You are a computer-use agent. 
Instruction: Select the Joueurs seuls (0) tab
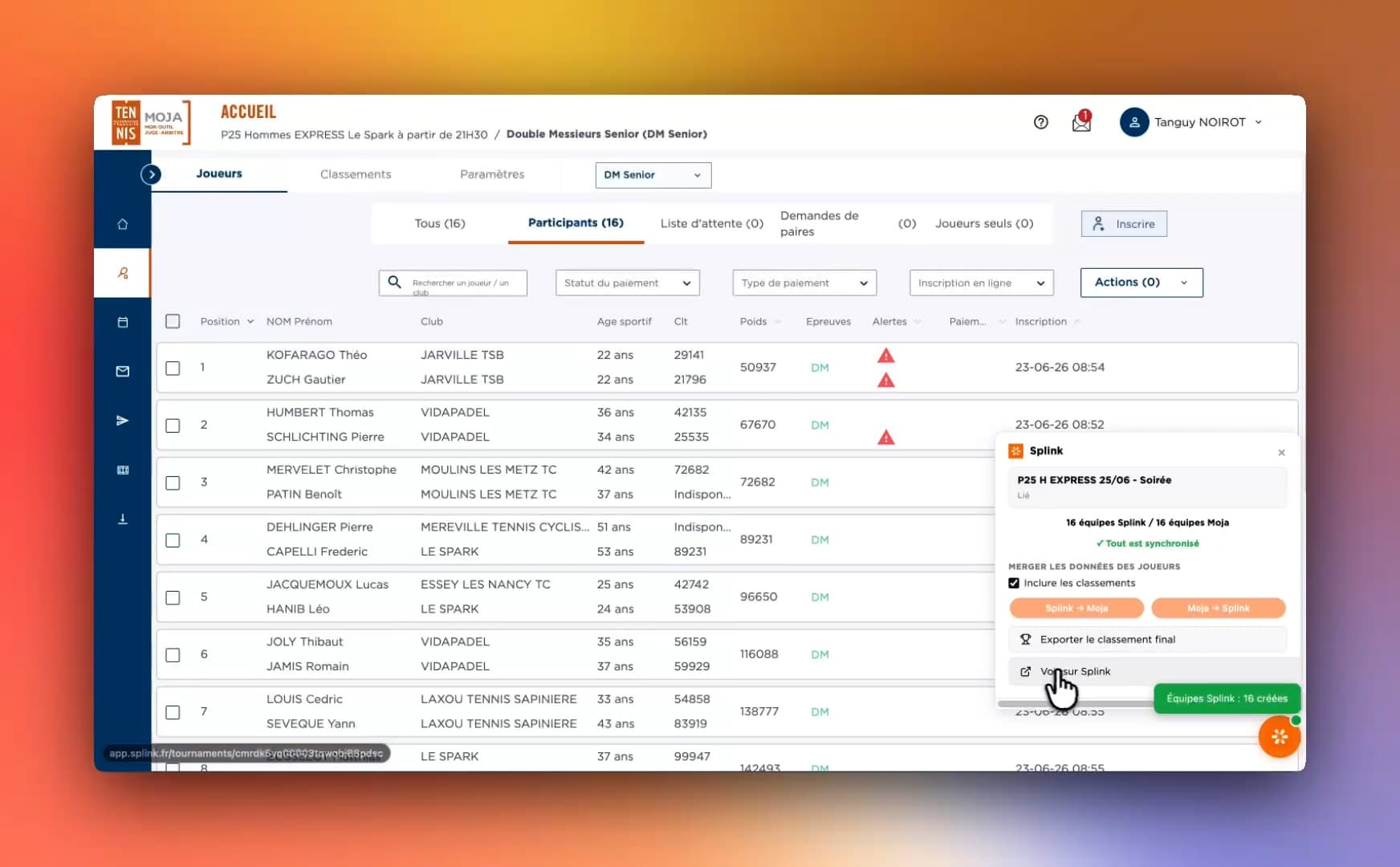(x=984, y=223)
